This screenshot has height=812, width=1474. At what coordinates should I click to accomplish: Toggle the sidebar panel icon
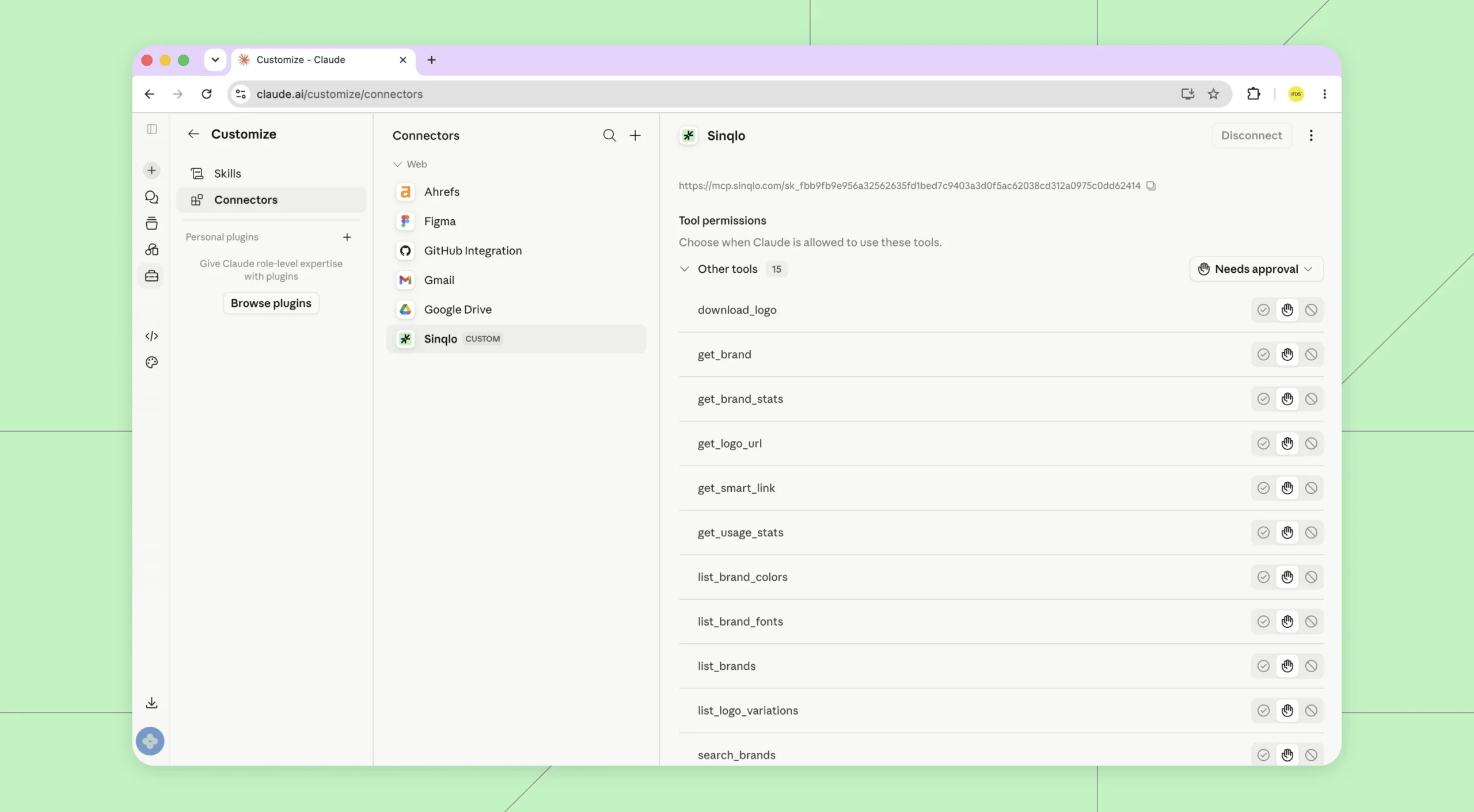152,129
